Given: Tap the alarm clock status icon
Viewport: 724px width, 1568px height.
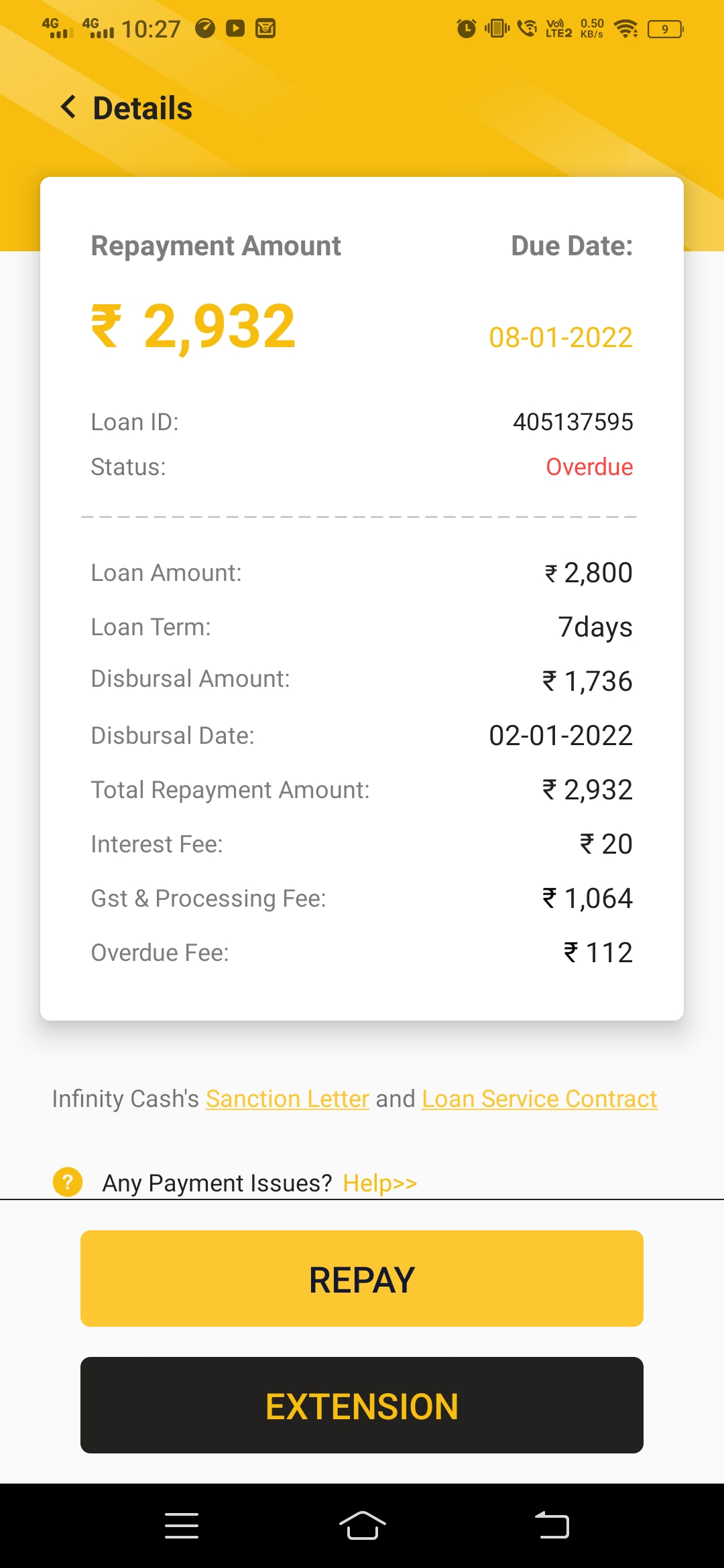Looking at the screenshot, I should [466, 29].
